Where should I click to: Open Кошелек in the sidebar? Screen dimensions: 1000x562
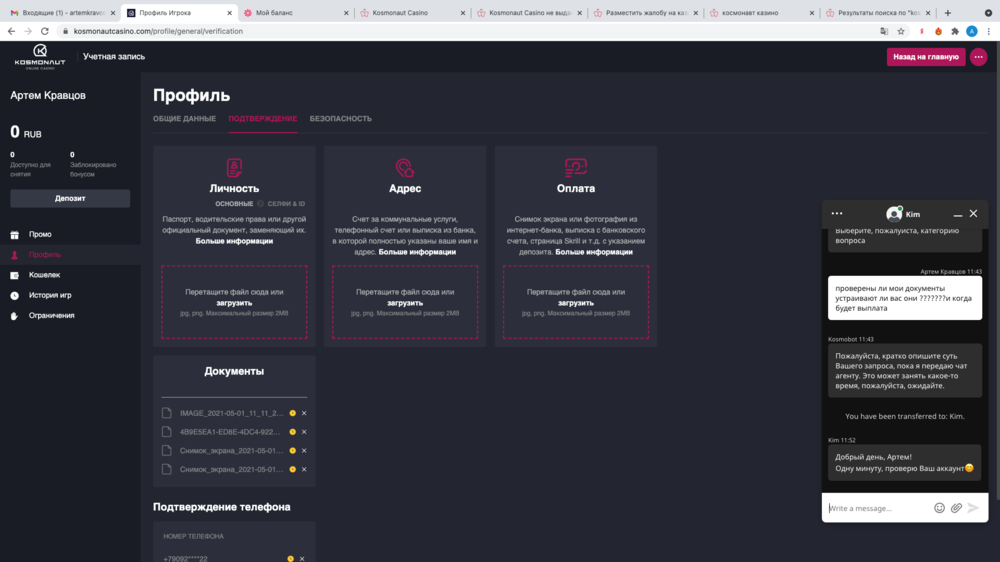(44, 275)
